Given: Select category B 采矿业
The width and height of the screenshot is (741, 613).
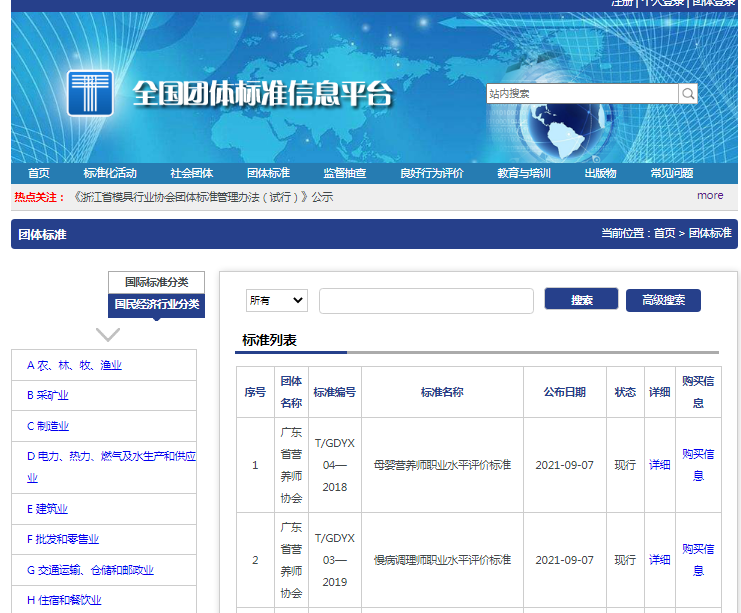Looking at the screenshot, I should point(48,395).
